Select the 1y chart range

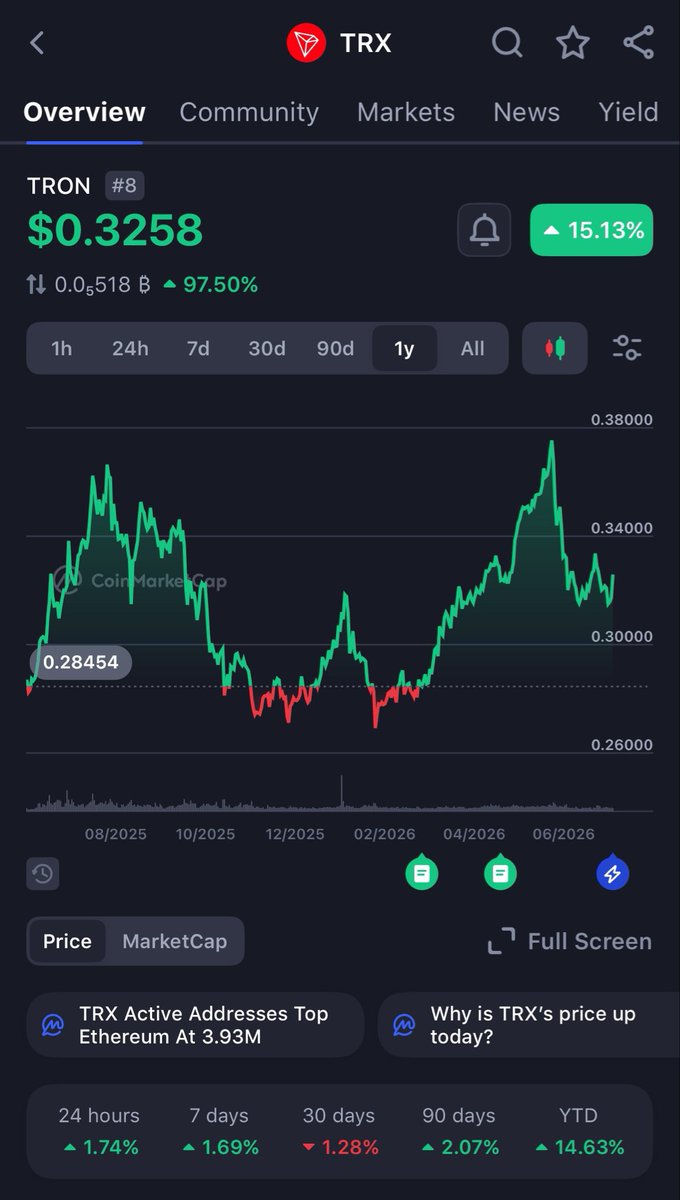click(x=404, y=348)
